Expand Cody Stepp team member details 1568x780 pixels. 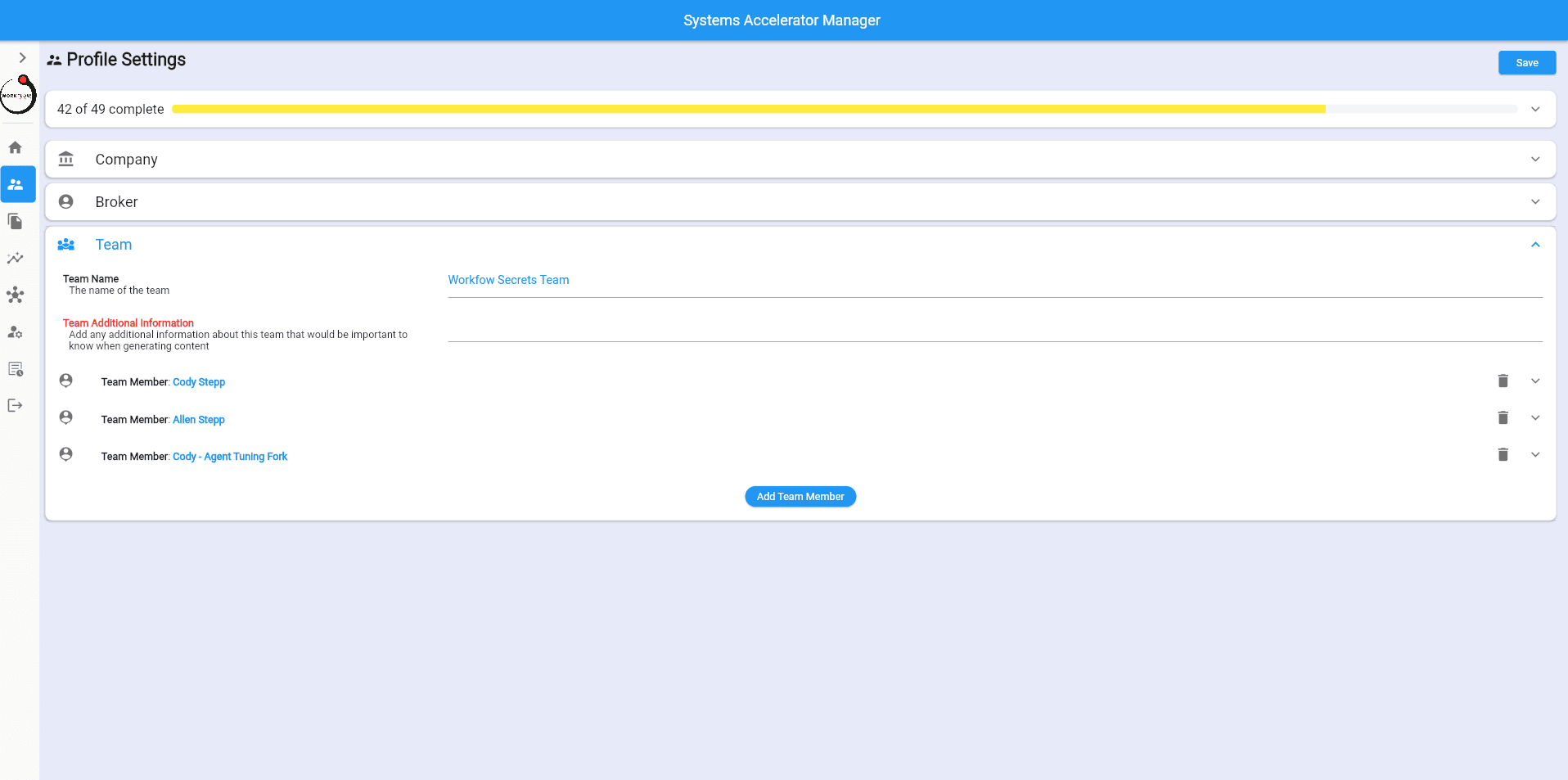[x=1535, y=381]
